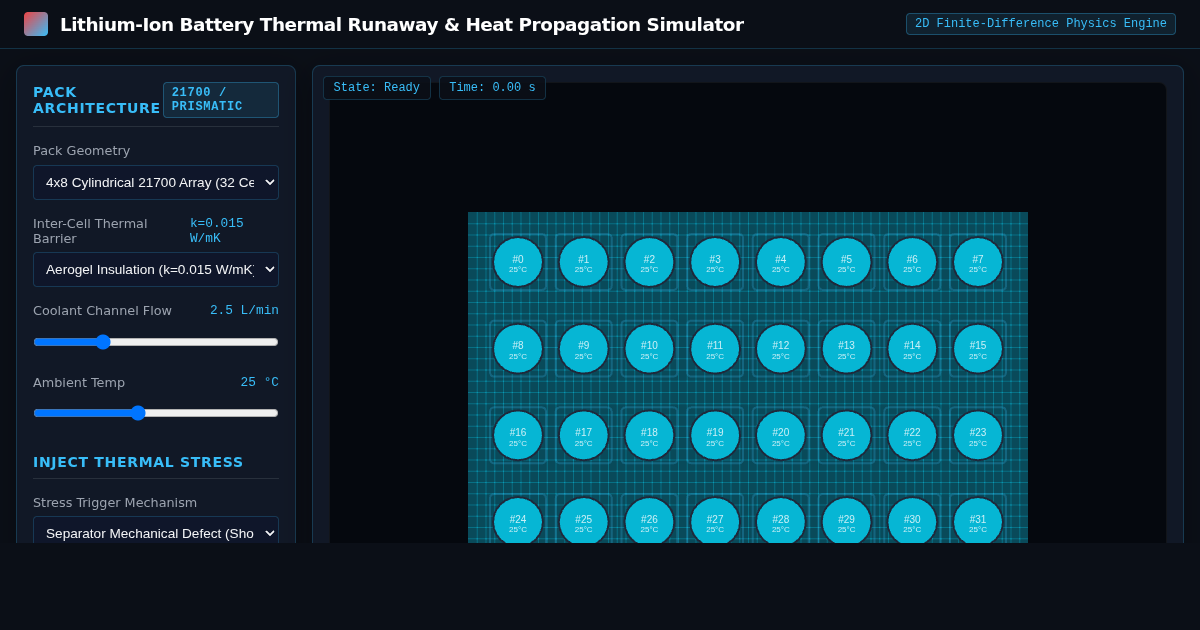Select battery cell #19
Screen dimensions: 1200x630
pyautogui.click(x=715, y=436)
